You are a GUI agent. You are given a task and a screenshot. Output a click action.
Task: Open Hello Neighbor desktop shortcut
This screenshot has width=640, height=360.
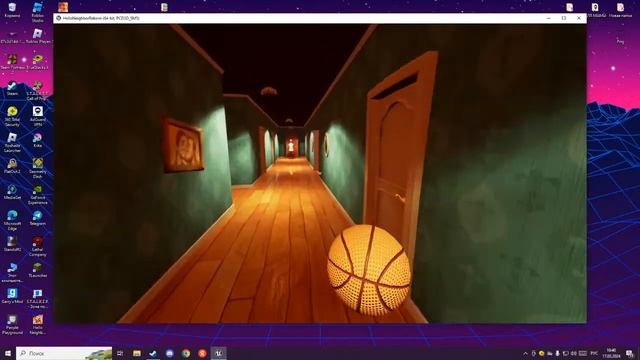pos(38,324)
